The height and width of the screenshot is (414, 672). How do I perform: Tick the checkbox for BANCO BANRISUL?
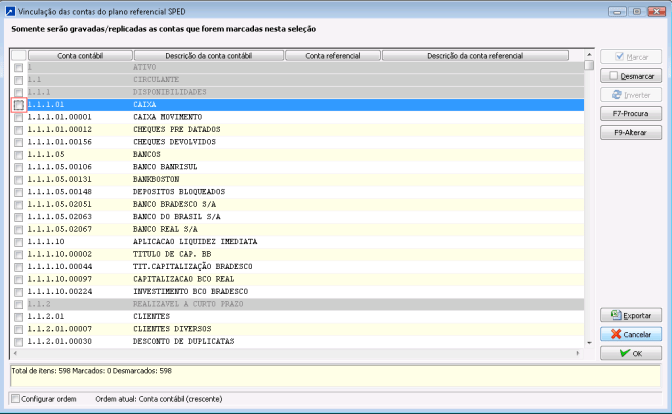pyautogui.click(x=18, y=167)
